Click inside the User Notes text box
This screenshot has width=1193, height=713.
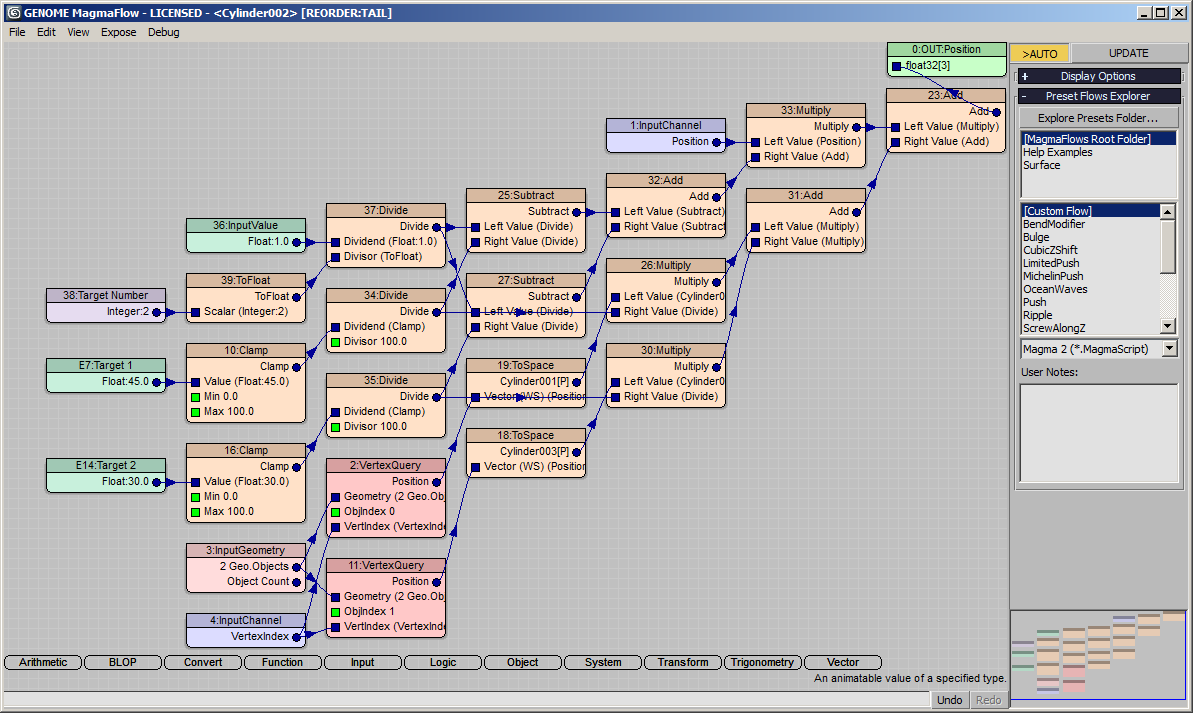(x=1098, y=433)
